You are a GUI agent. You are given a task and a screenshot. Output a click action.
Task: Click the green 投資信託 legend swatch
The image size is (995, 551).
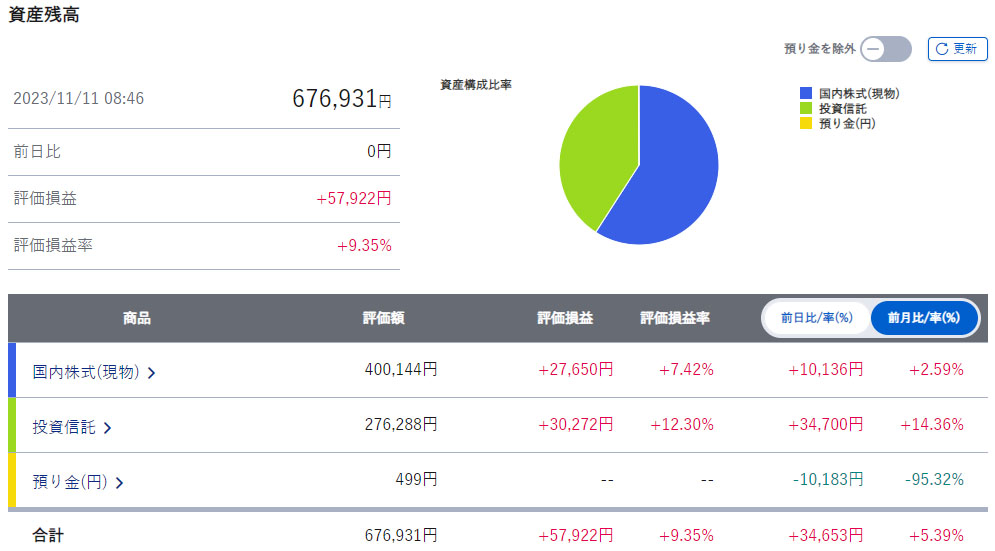[806, 108]
